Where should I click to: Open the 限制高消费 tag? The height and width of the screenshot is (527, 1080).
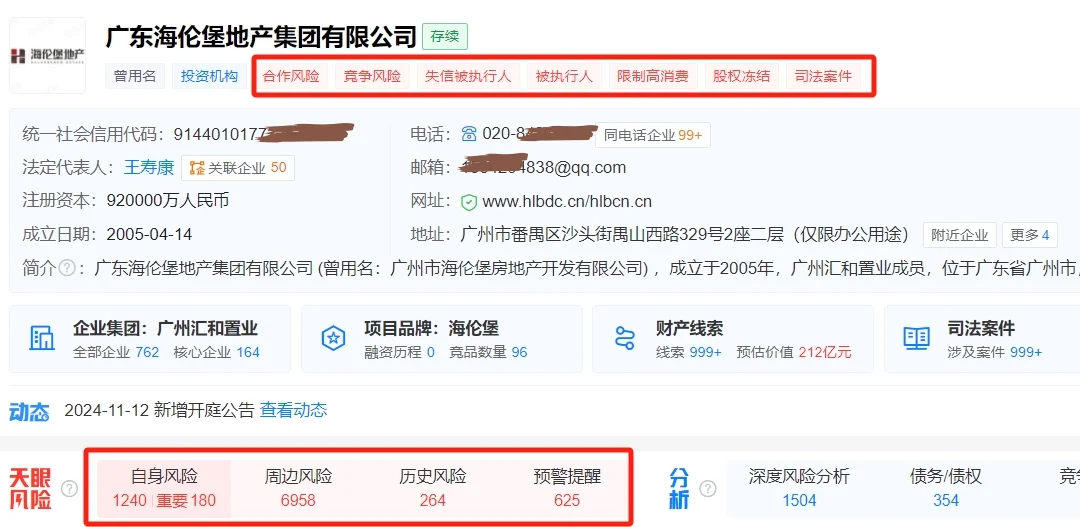pos(653,76)
